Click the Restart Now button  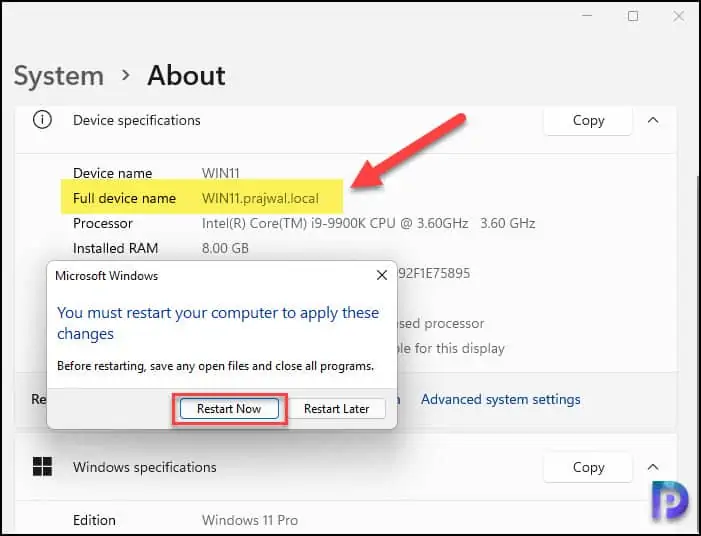[229, 408]
